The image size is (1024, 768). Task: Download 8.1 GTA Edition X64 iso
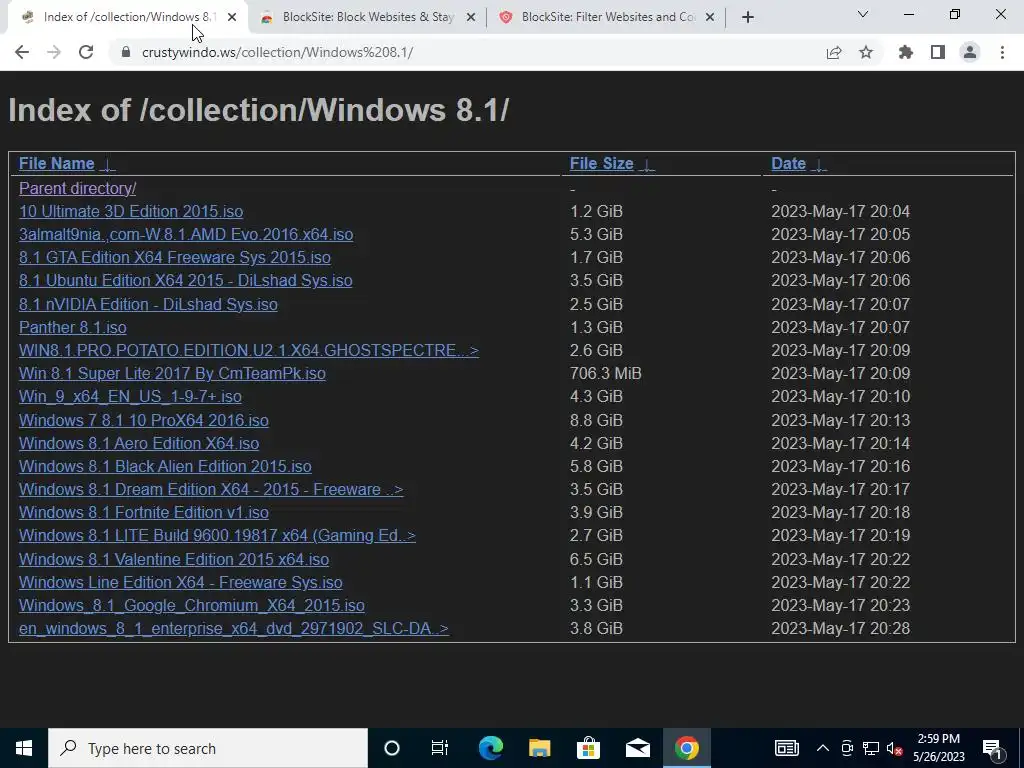pos(175,257)
